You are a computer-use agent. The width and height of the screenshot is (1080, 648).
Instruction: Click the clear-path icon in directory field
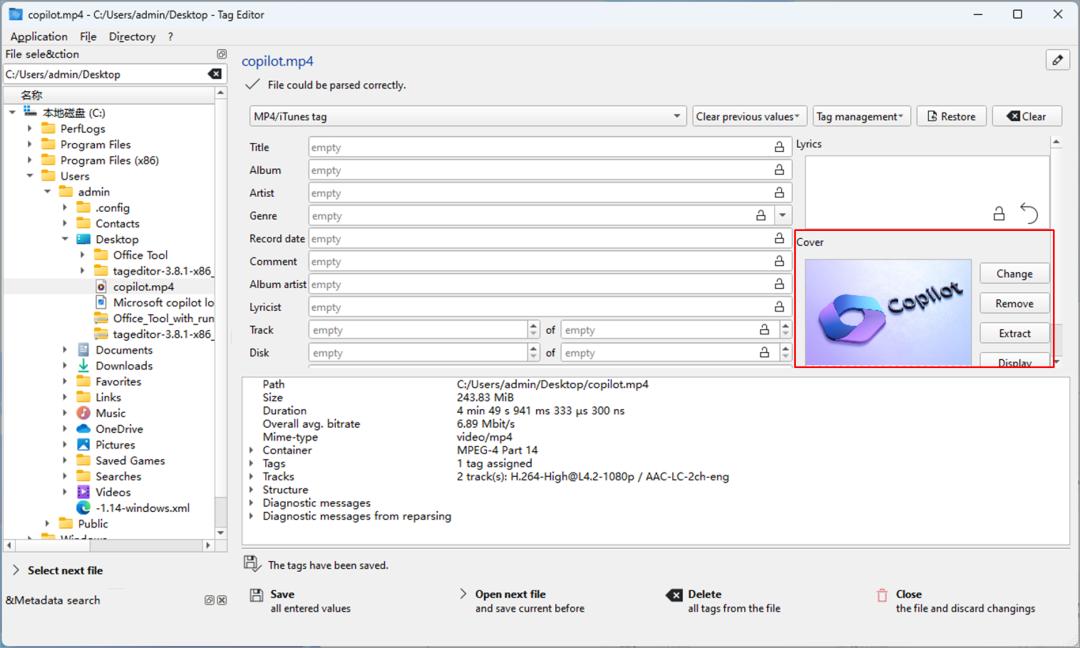pyautogui.click(x=215, y=74)
